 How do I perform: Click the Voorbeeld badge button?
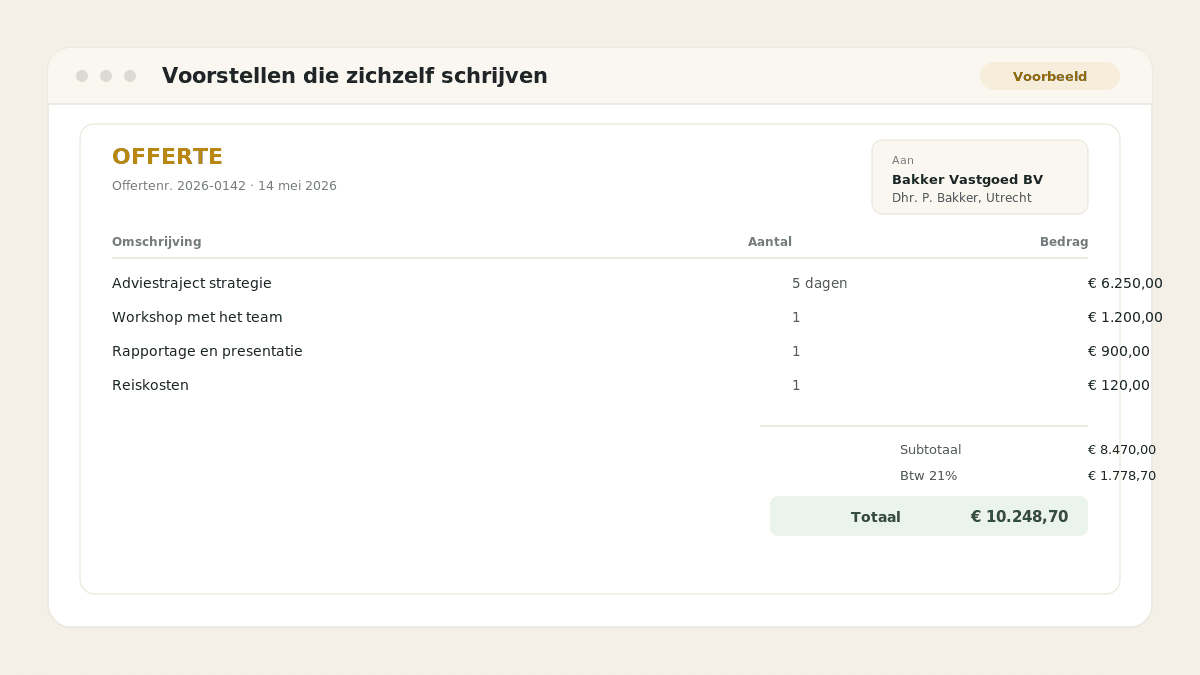(x=1050, y=76)
